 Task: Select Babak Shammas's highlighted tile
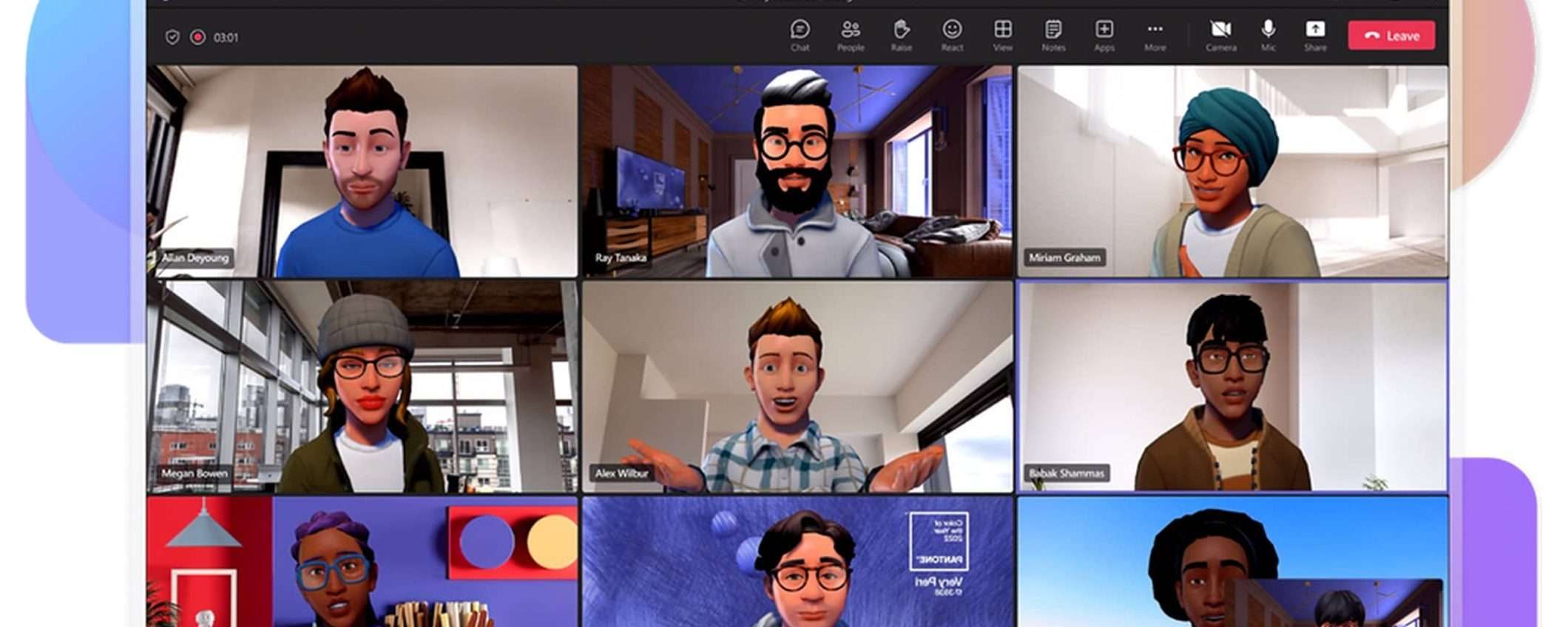[1231, 387]
